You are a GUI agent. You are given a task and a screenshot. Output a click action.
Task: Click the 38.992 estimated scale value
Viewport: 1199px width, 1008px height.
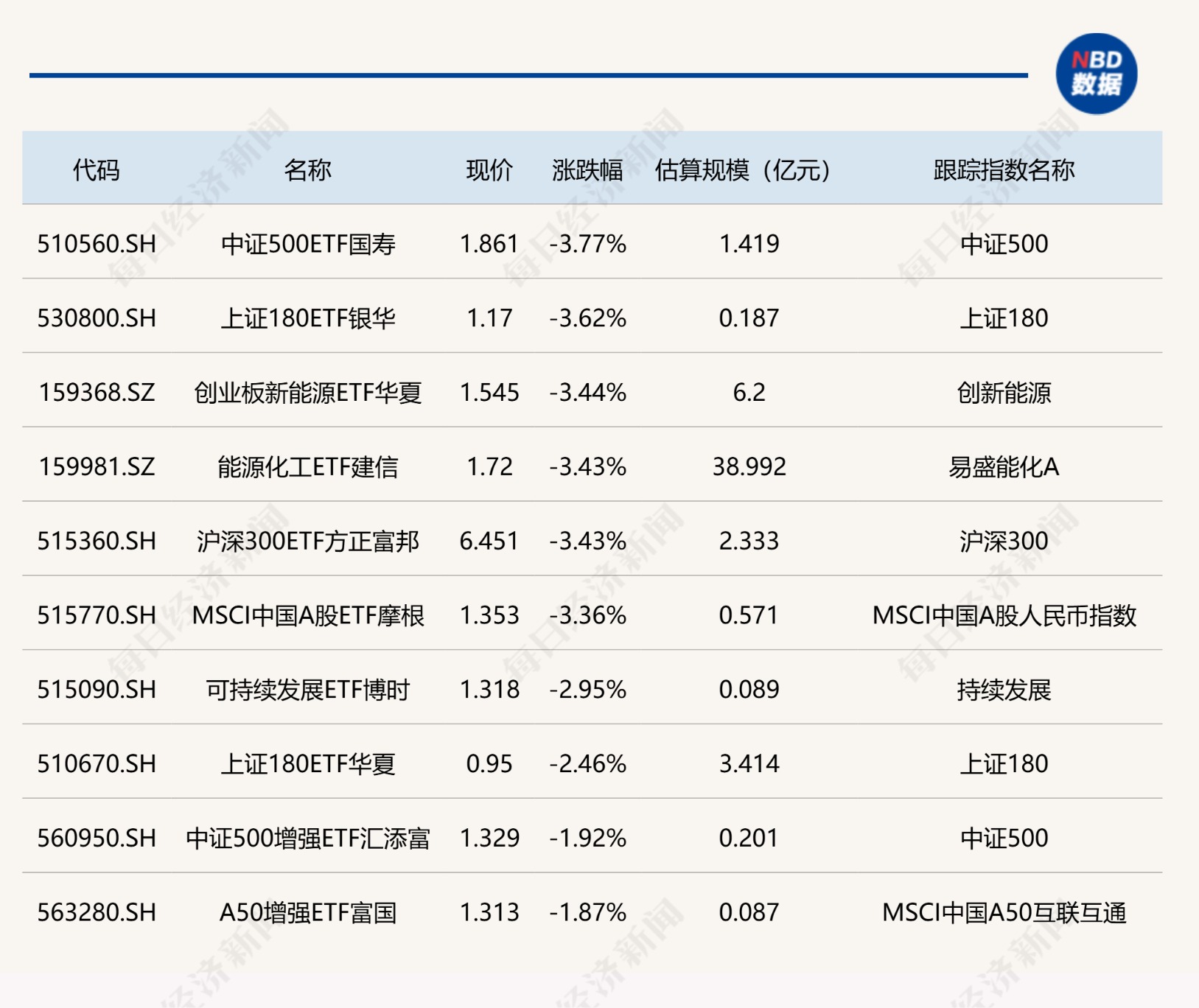point(749,467)
